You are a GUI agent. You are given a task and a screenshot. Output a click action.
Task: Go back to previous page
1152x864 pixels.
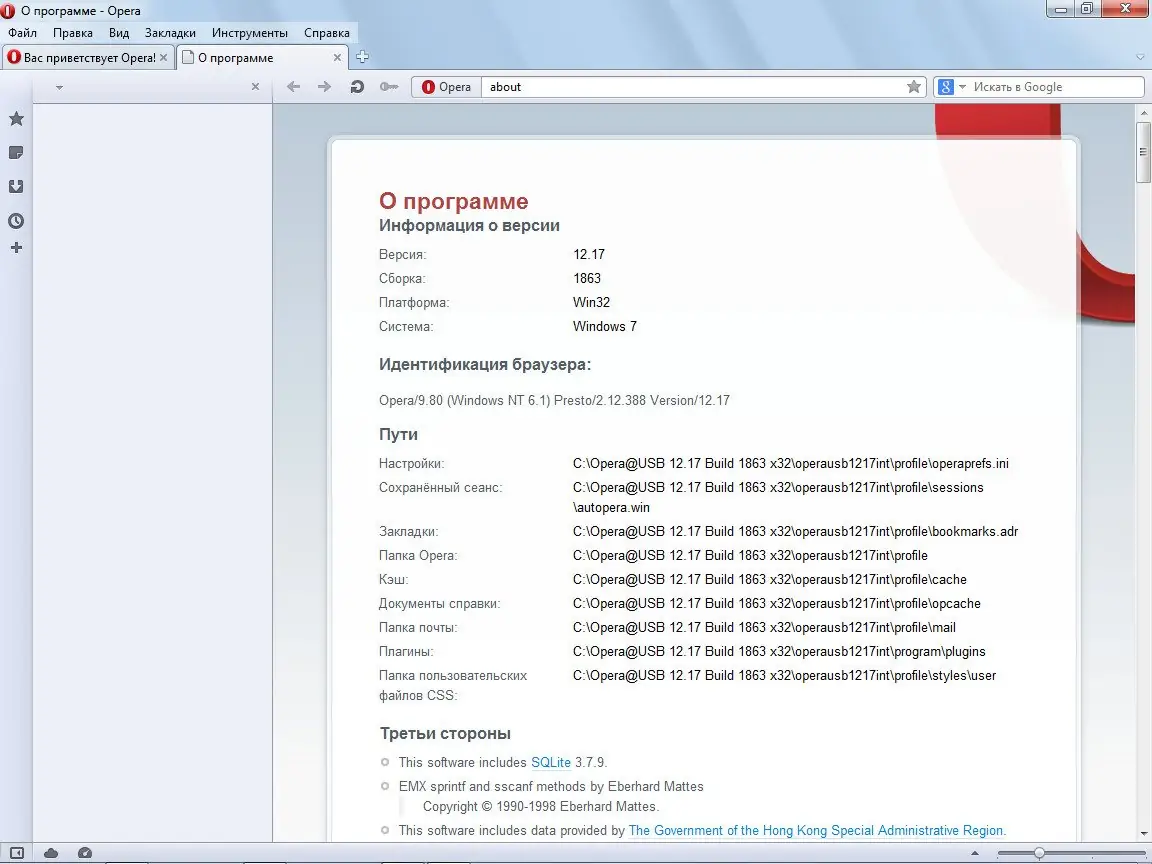tap(293, 87)
